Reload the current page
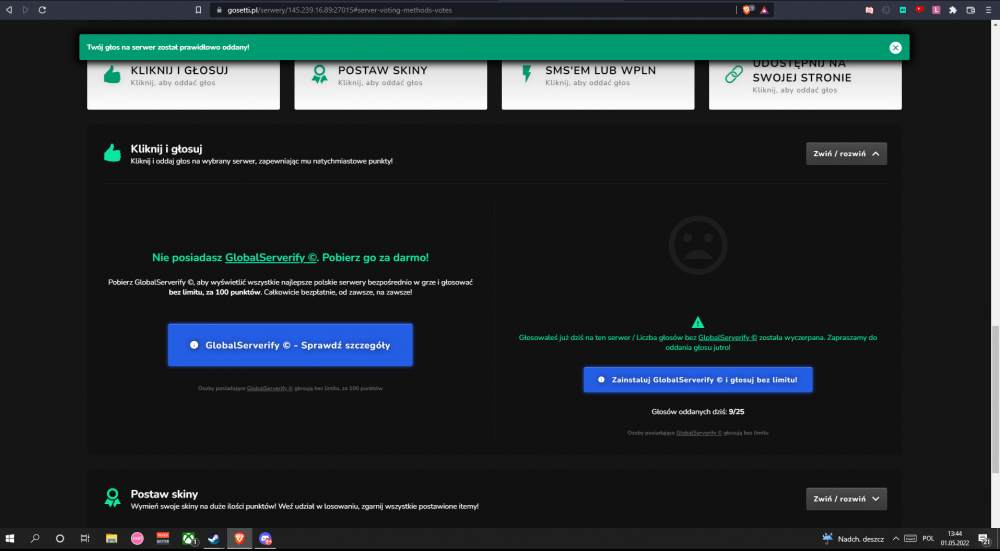The width and height of the screenshot is (1000, 551). tap(42, 10)
